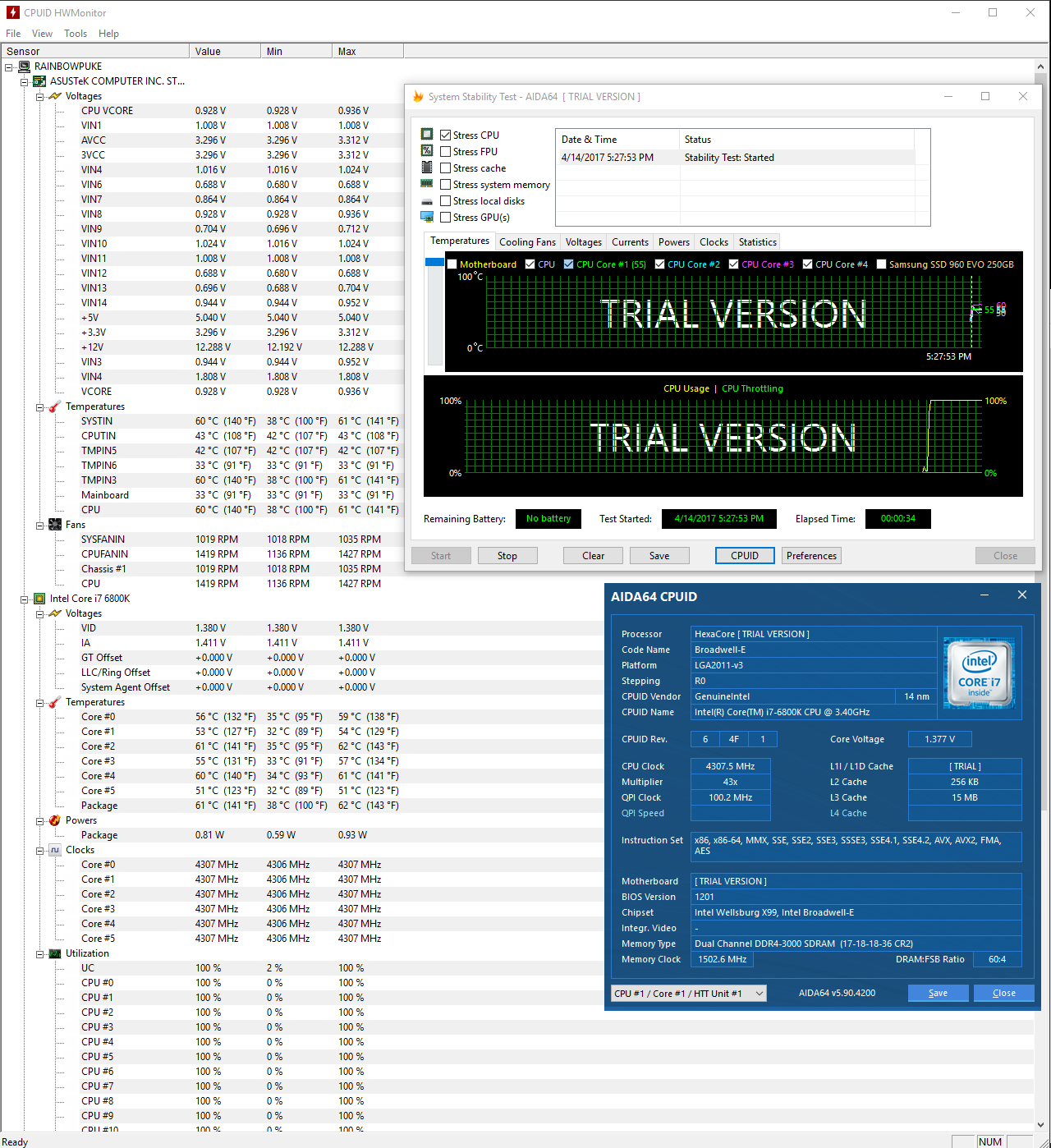Switch to the Statistics tab

(x=757, y=242)
